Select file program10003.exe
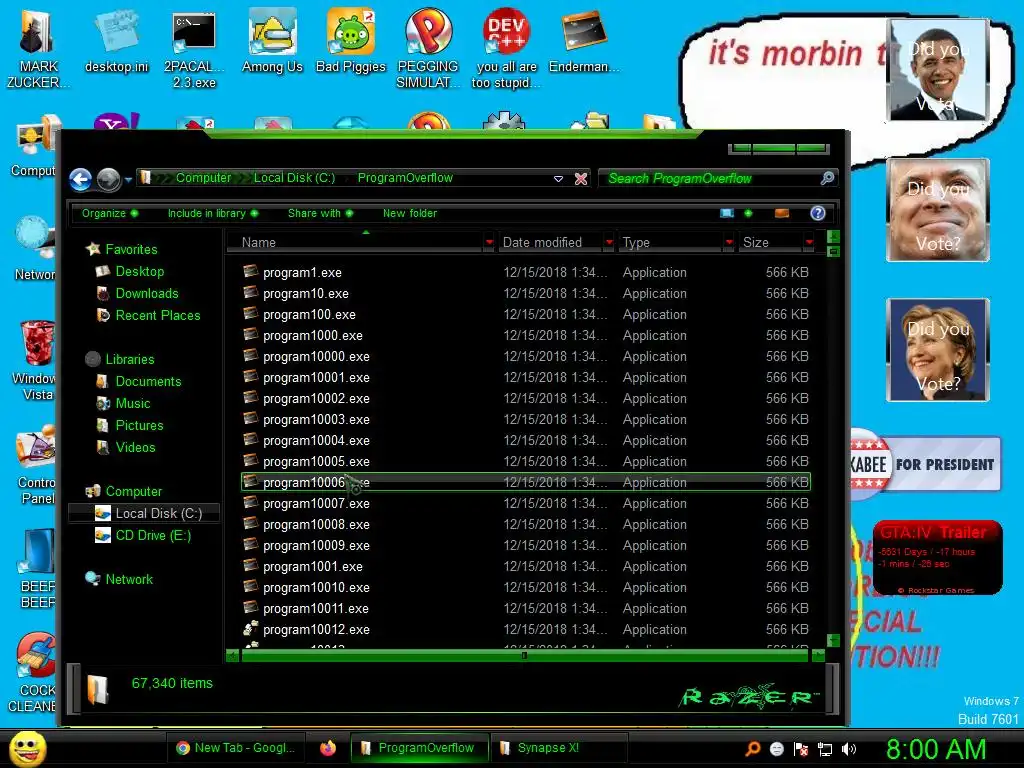 click(x=526, y=419)
